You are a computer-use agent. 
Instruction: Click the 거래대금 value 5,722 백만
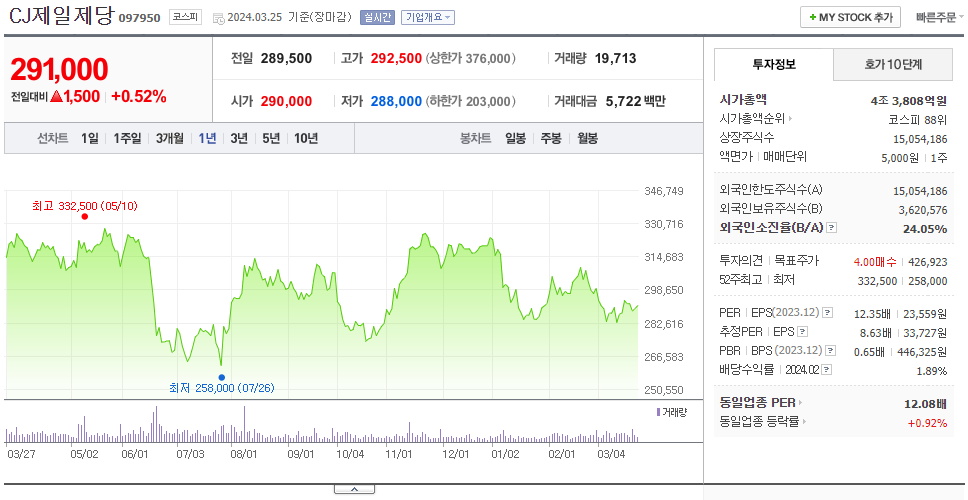[636, 101]
